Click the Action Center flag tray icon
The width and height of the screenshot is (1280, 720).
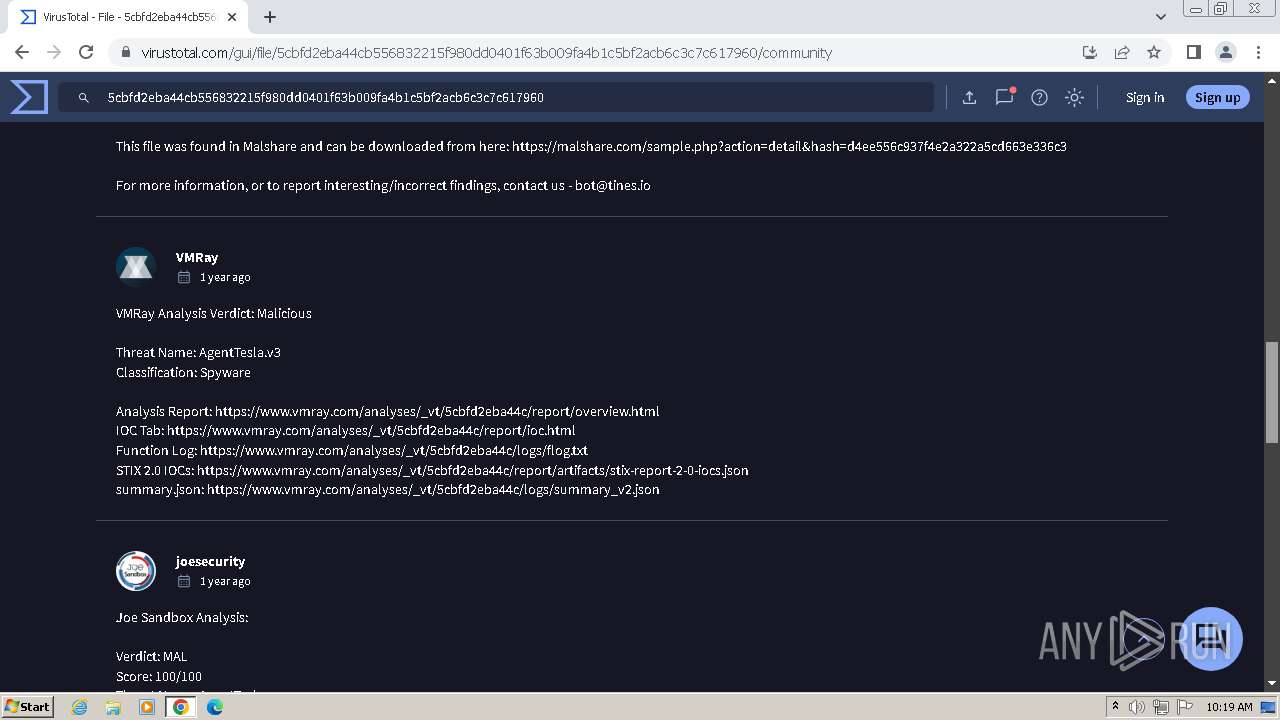[1185, 707]
